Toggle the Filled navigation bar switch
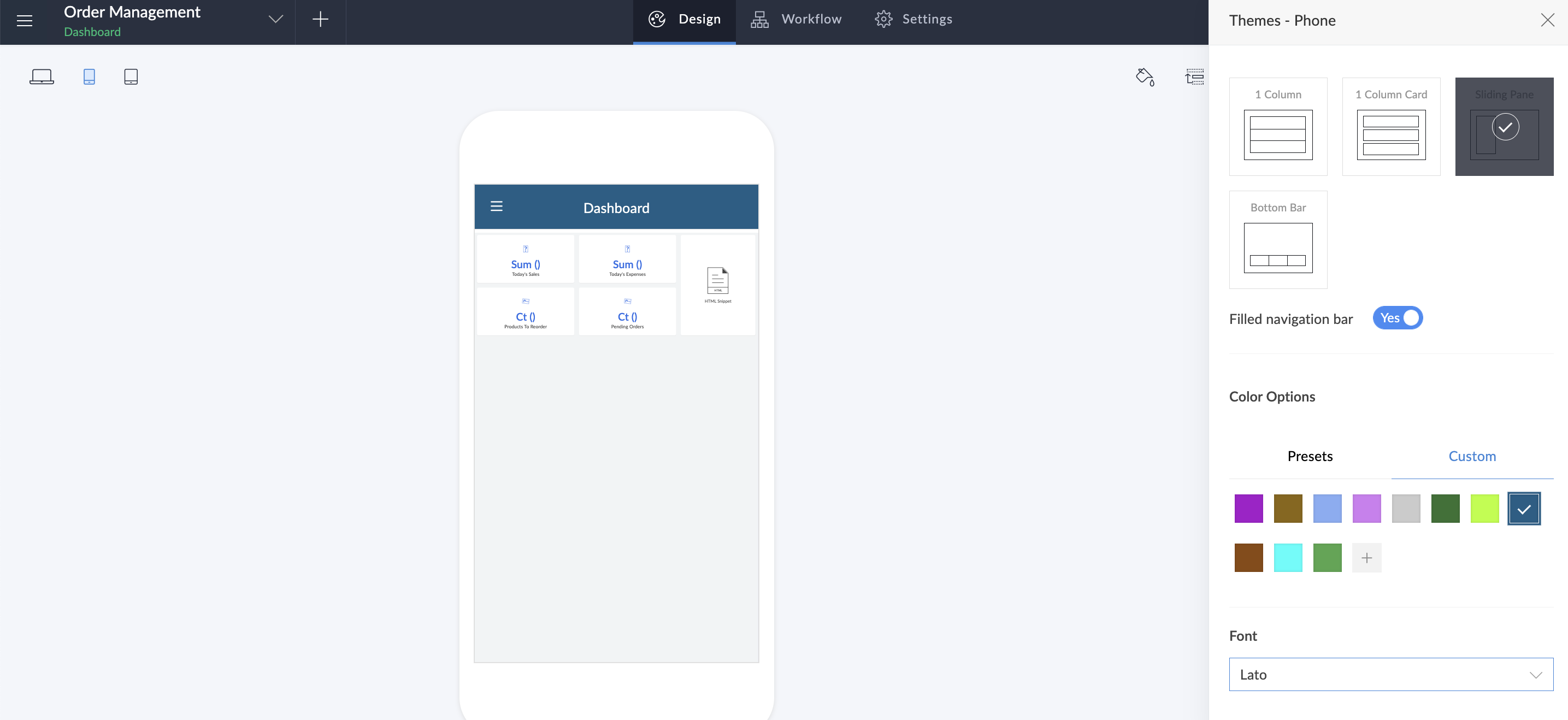The height and width of the screenshot is (720, 1568). (1398, 318)
